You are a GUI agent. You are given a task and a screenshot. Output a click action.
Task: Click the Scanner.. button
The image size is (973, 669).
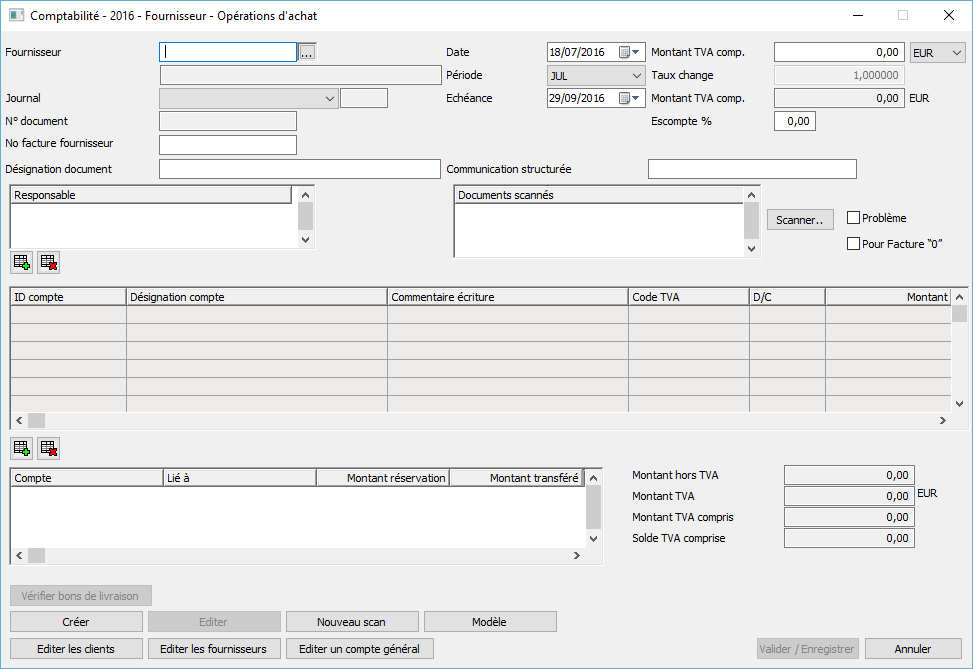(x=800, y=219)
